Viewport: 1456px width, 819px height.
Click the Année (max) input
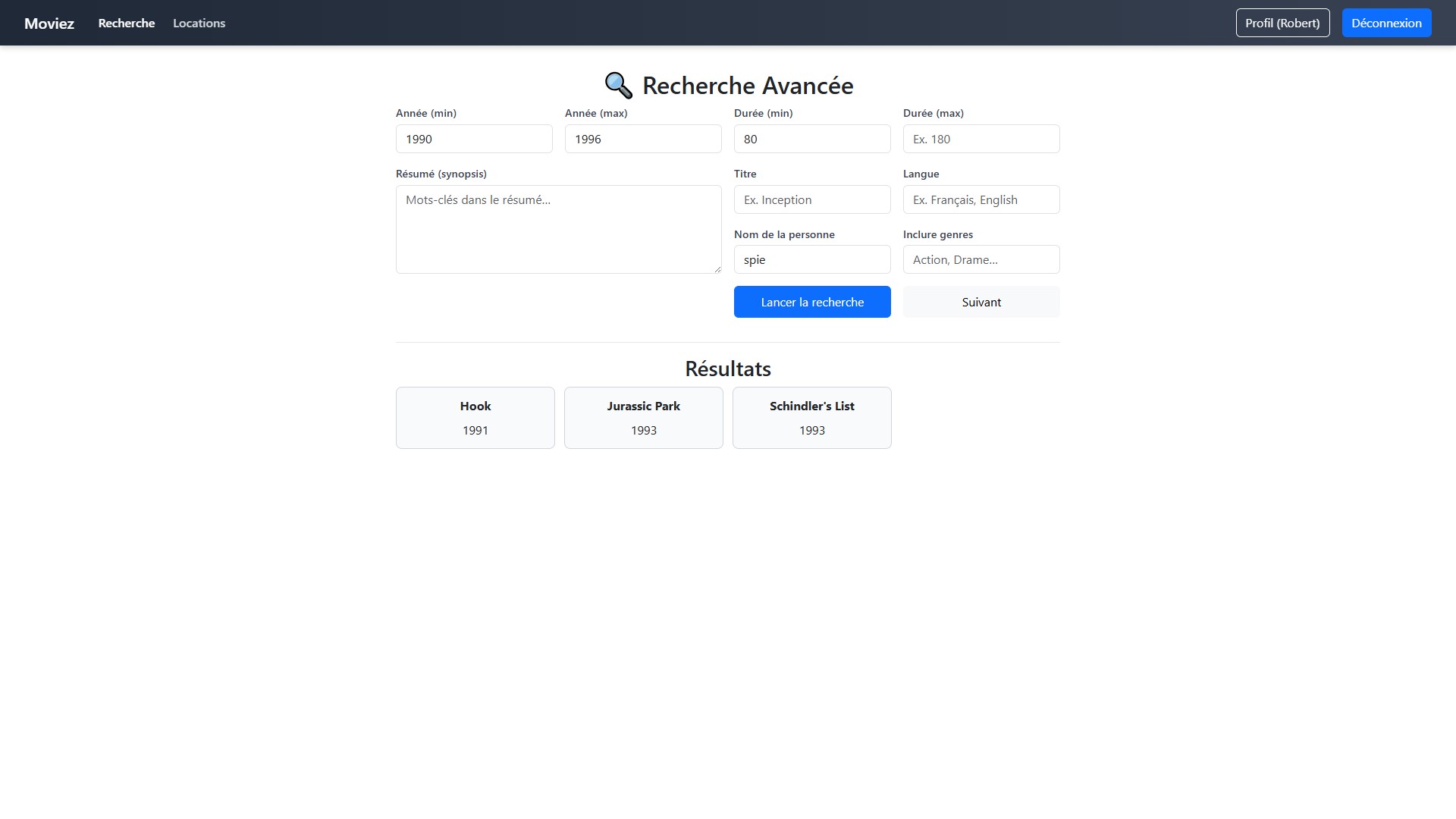pos(643,140)
